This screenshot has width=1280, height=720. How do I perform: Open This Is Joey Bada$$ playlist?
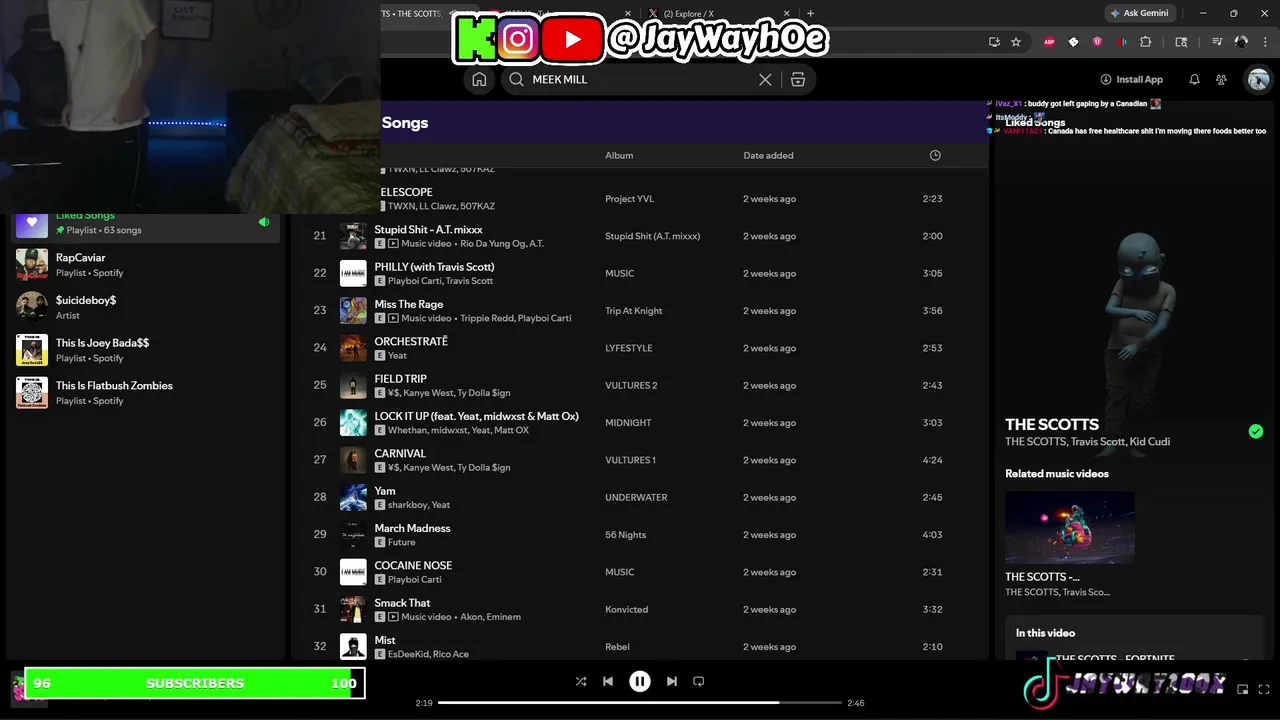tap(145, 350)
